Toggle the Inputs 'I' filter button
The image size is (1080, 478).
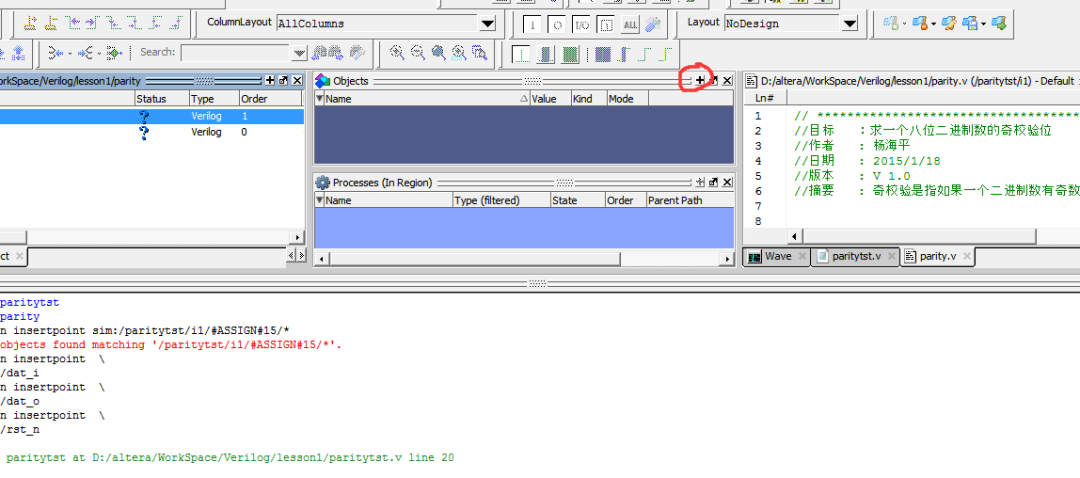click(x=532, y=23)
